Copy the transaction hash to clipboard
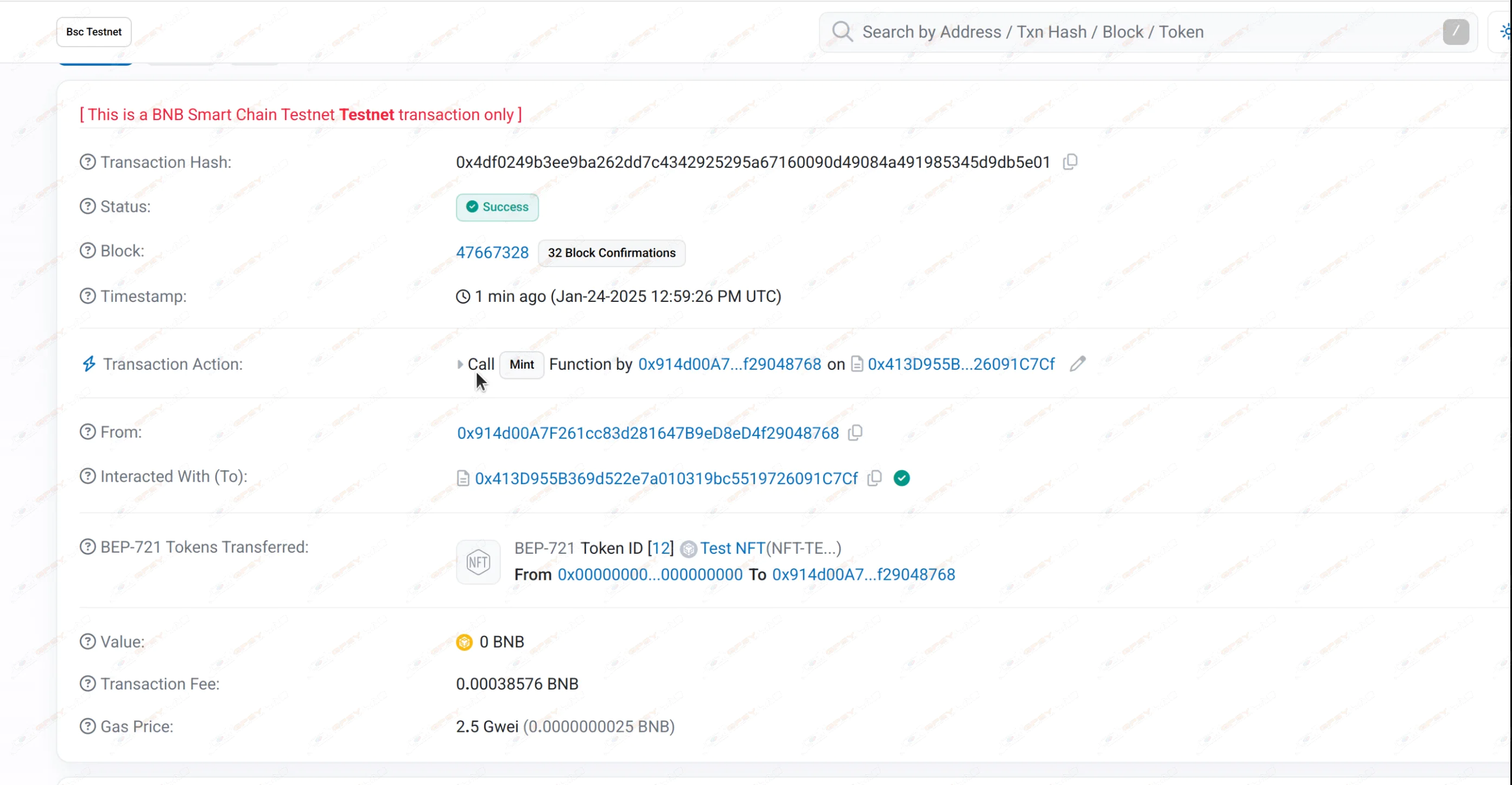This screenshot has height=785, width=1512. [x=1070, y=161]
